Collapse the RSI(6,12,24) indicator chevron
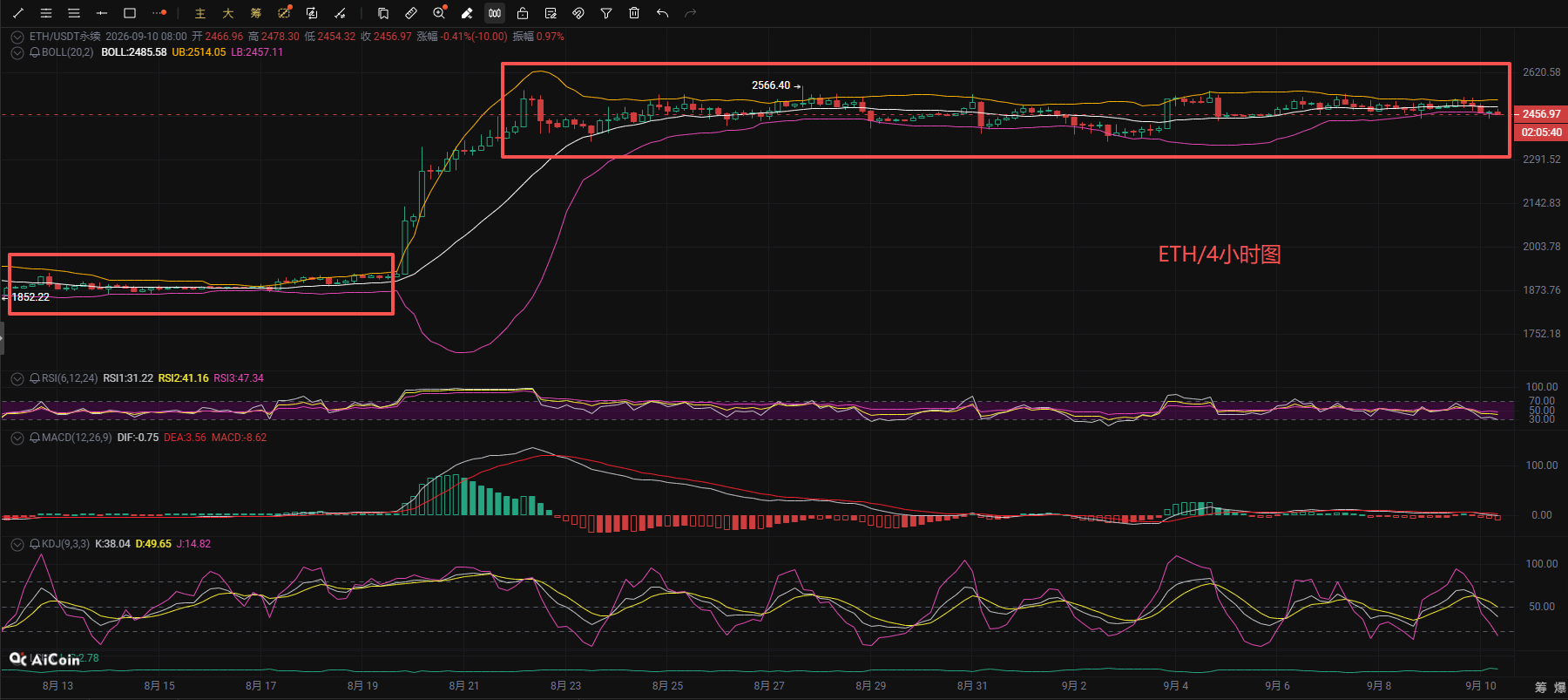Screen dimensions: 1568x700 point(17,378)
